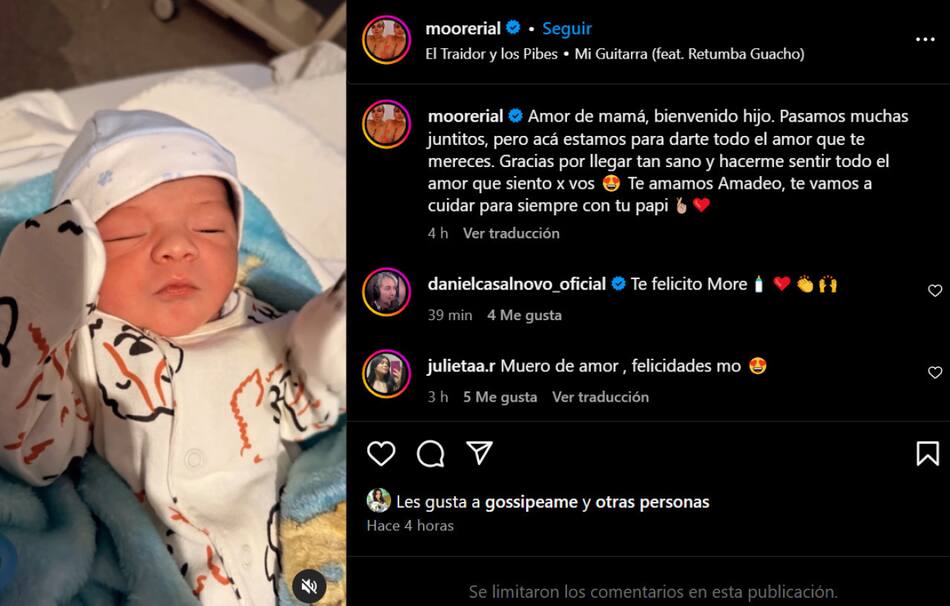Open three-dot more options menu
950x606 pixels.
tap(925, 39)
